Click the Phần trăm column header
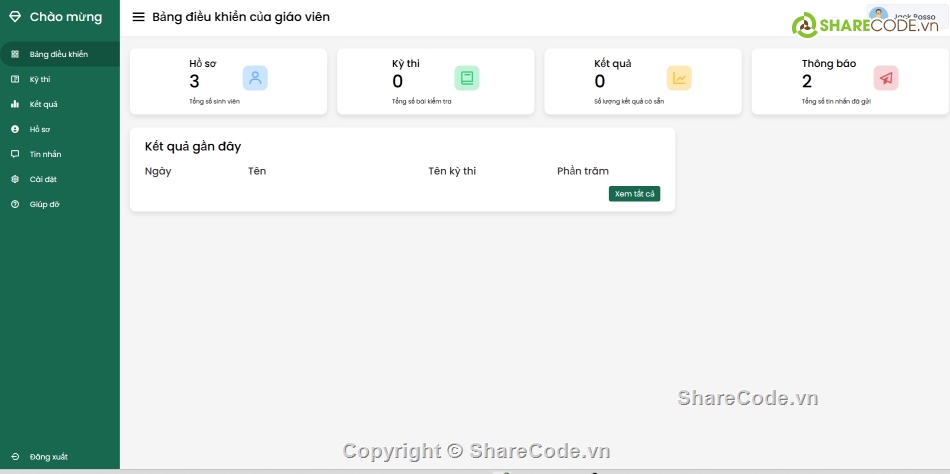The image size is (950, 474). (583, 171)
